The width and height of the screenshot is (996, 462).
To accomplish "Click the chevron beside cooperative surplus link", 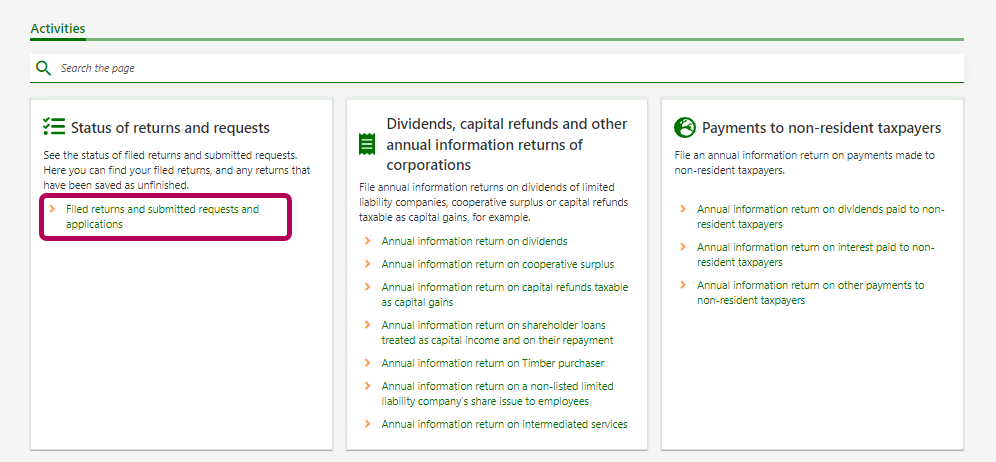I will 368,264.
